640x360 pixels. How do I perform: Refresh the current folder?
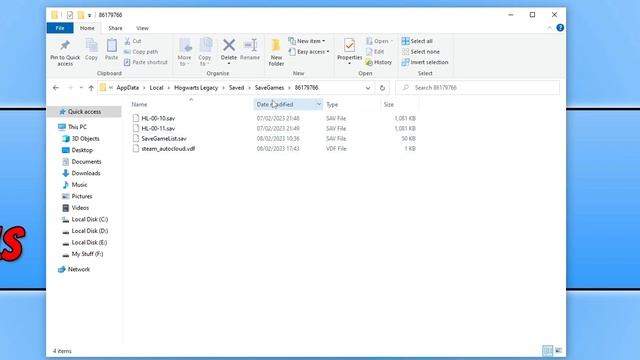382,88
